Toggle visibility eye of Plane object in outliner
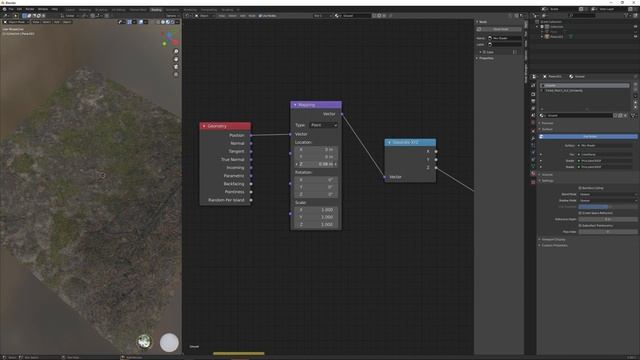The image size is (640, 360). point(635,36)
